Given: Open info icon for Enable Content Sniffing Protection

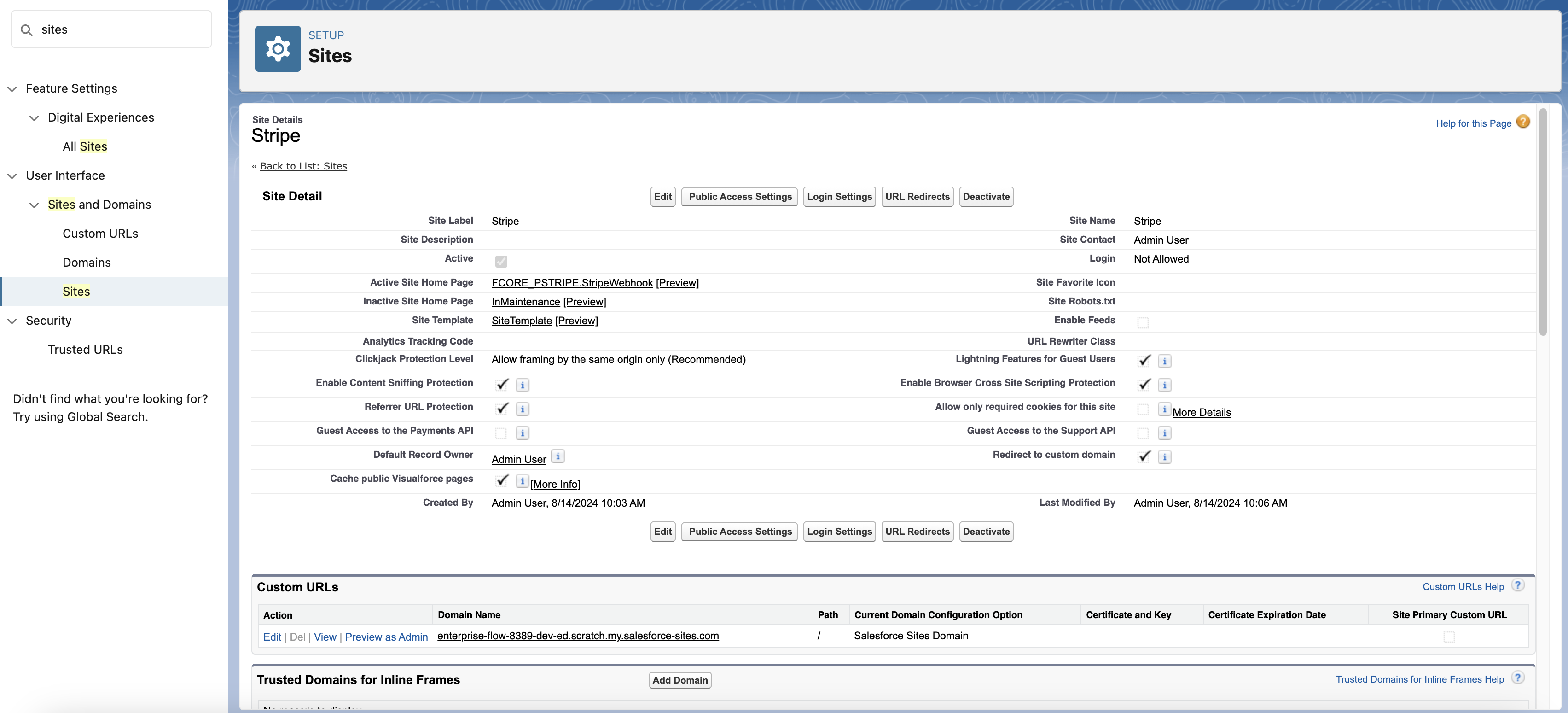Looking at the screenshot, I should (522, 385).
